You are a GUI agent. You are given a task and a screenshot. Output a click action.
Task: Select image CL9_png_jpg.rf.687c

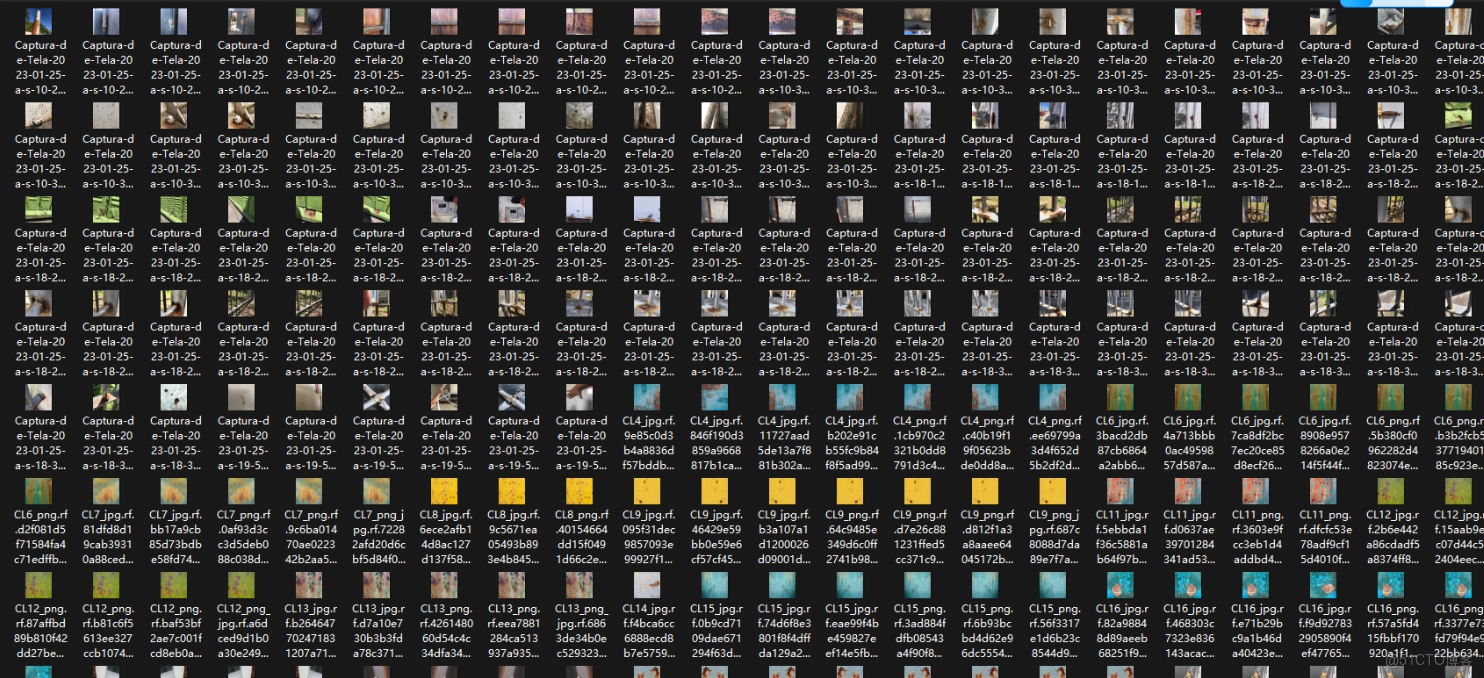tap(1053, 492)
